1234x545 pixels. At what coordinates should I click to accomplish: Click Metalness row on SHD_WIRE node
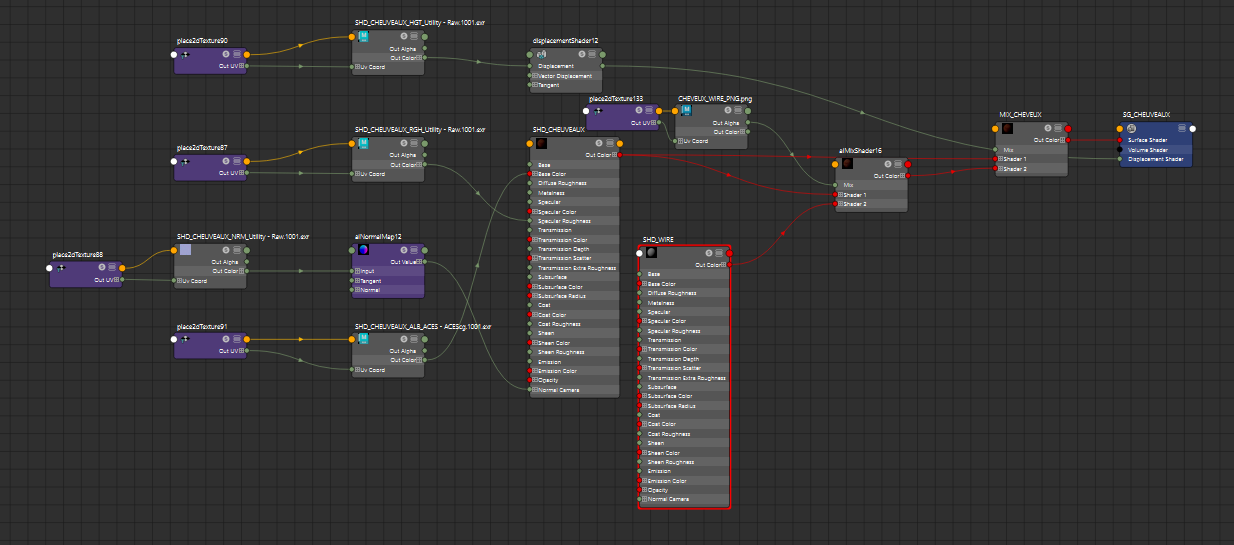[x=685, y=303]
